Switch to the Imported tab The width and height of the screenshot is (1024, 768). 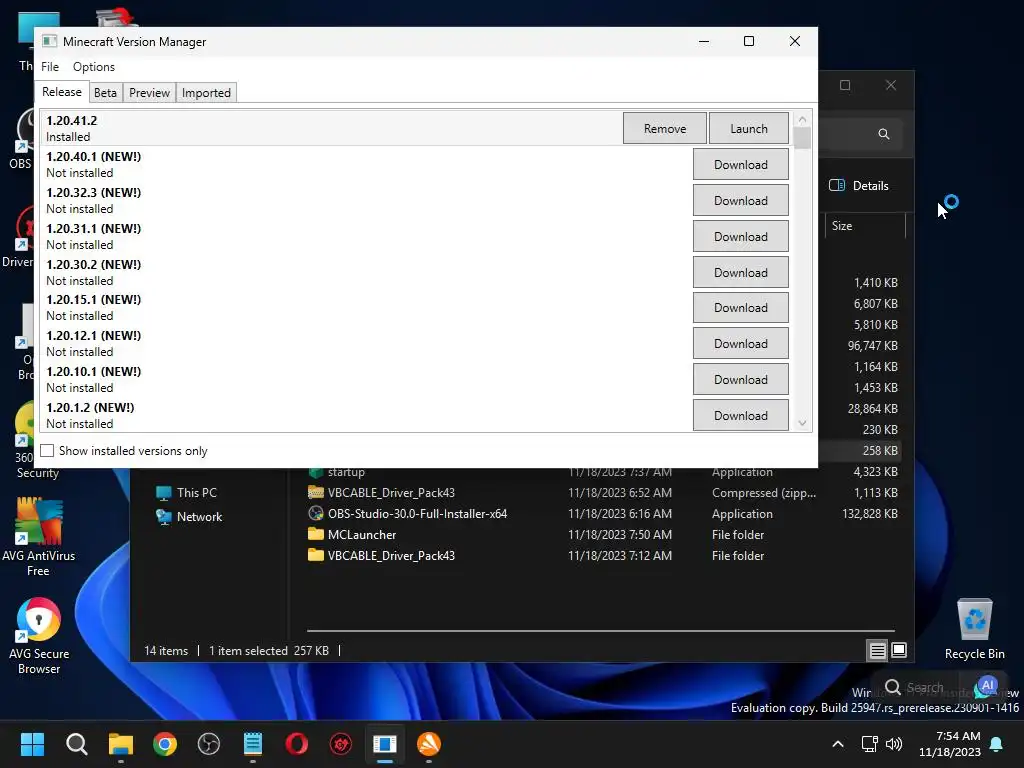[x=206, y=93]
